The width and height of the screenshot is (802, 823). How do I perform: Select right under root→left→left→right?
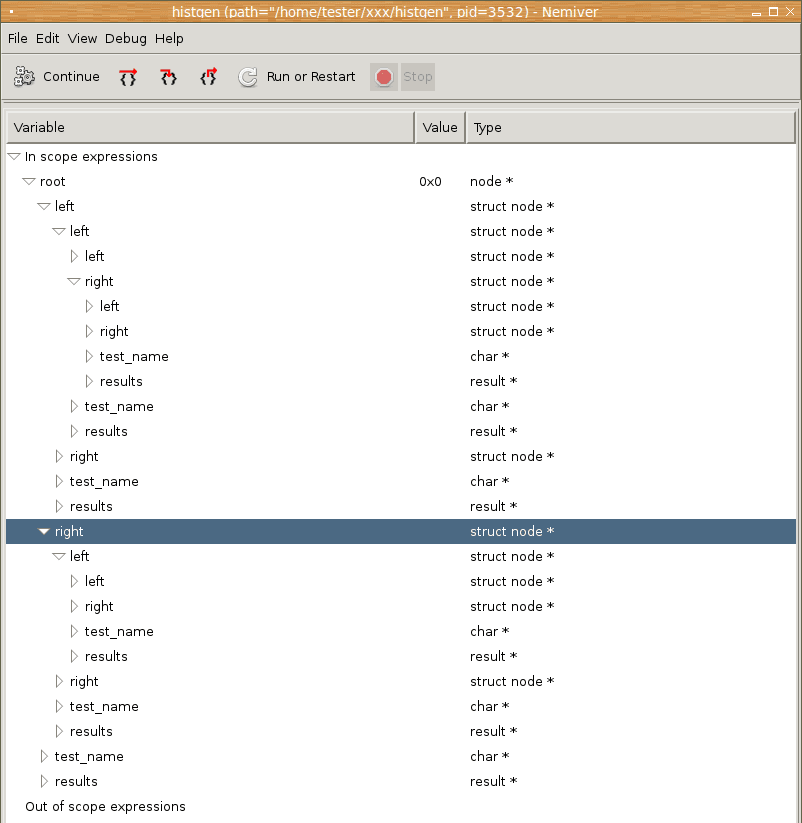click(x=114, y=332)
